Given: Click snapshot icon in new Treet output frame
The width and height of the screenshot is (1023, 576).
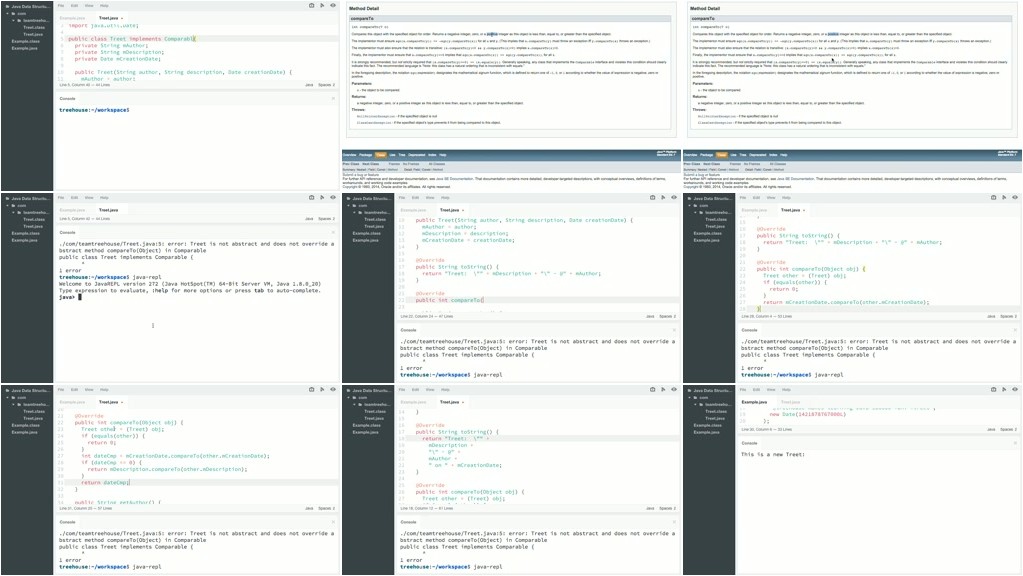Looking at the screenshot, I should click(x=994, y=389).
